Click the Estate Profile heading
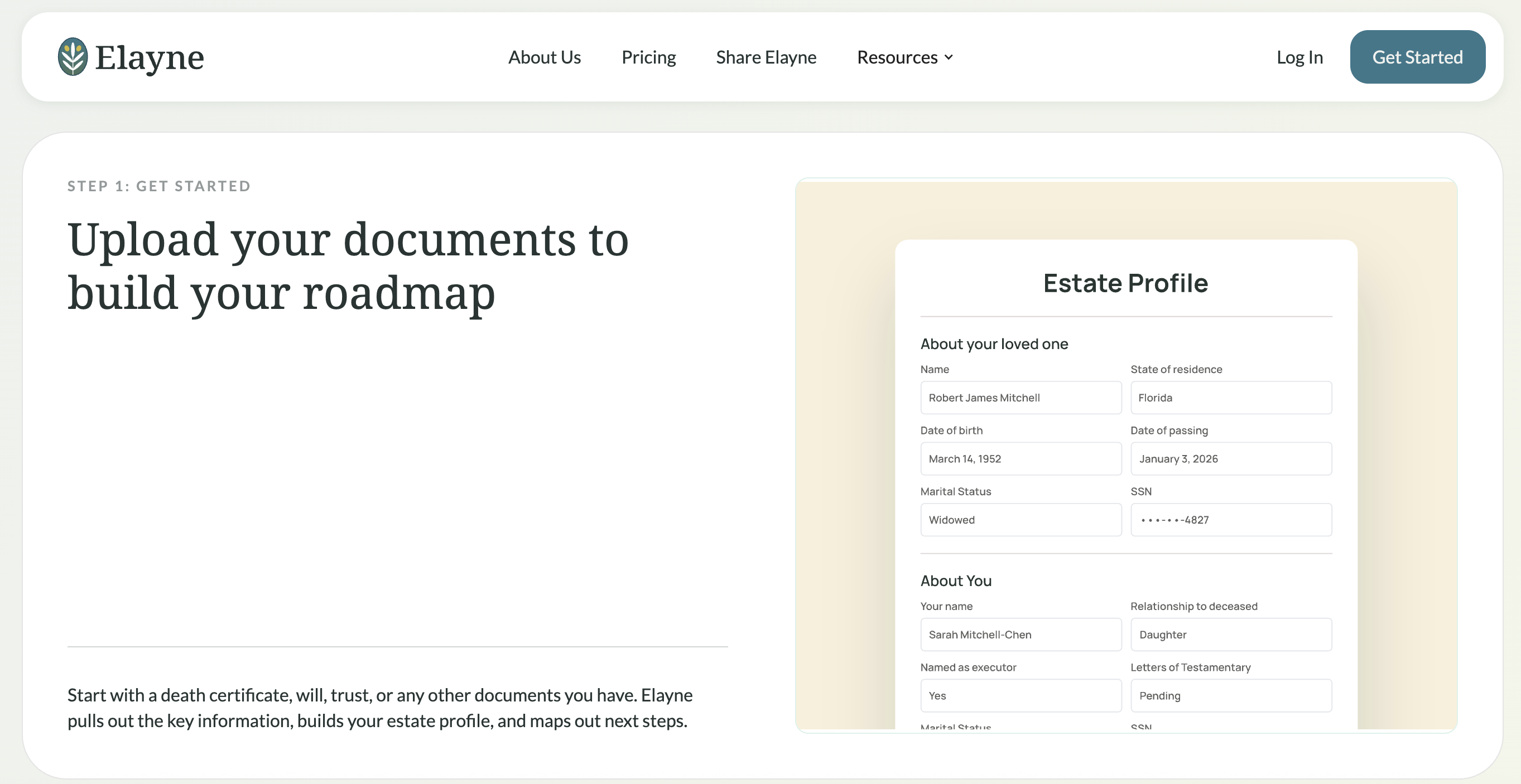 1125,283
